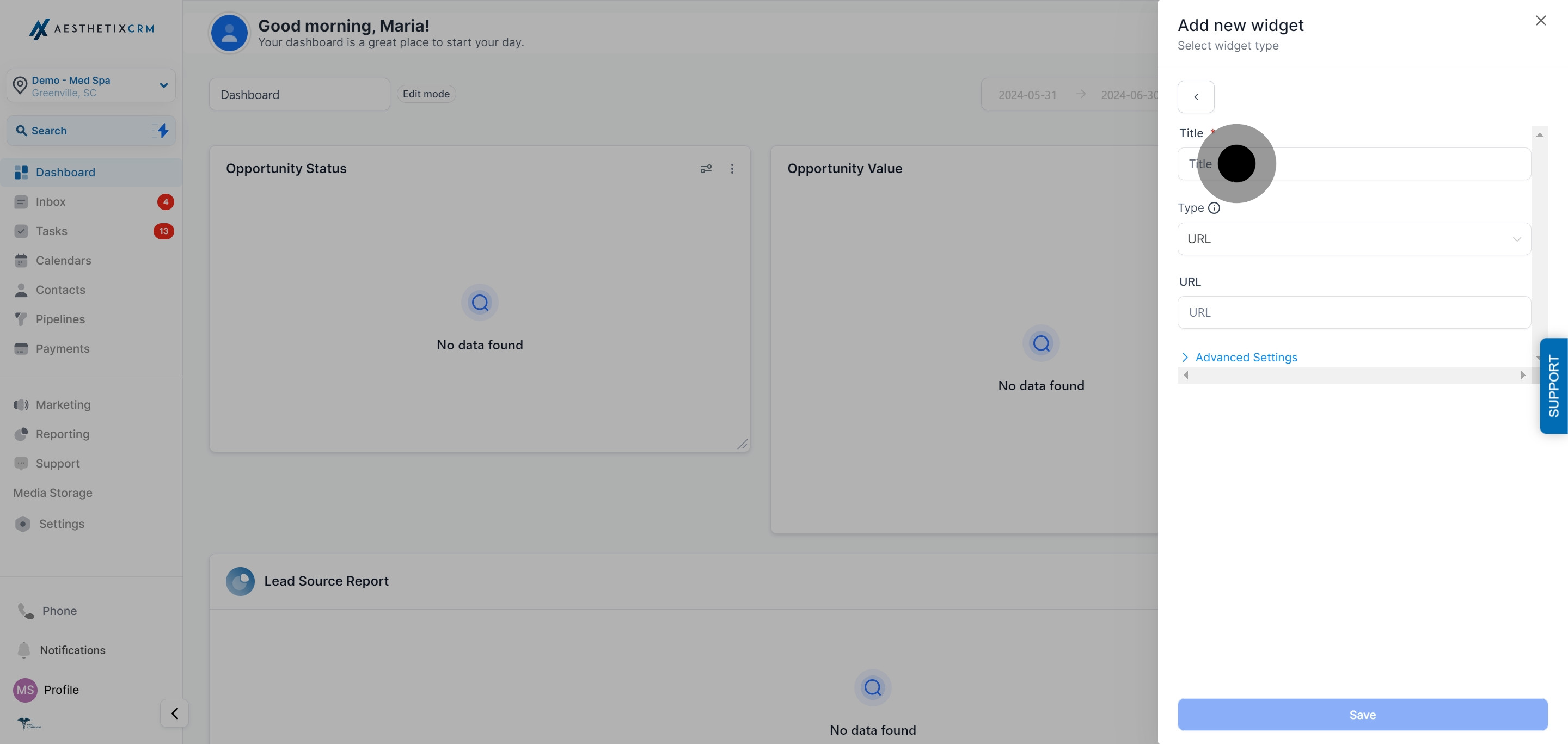Click the Opportunity Value search icon
This screenshot has width=1568, height=744.
coord(1041,343)
